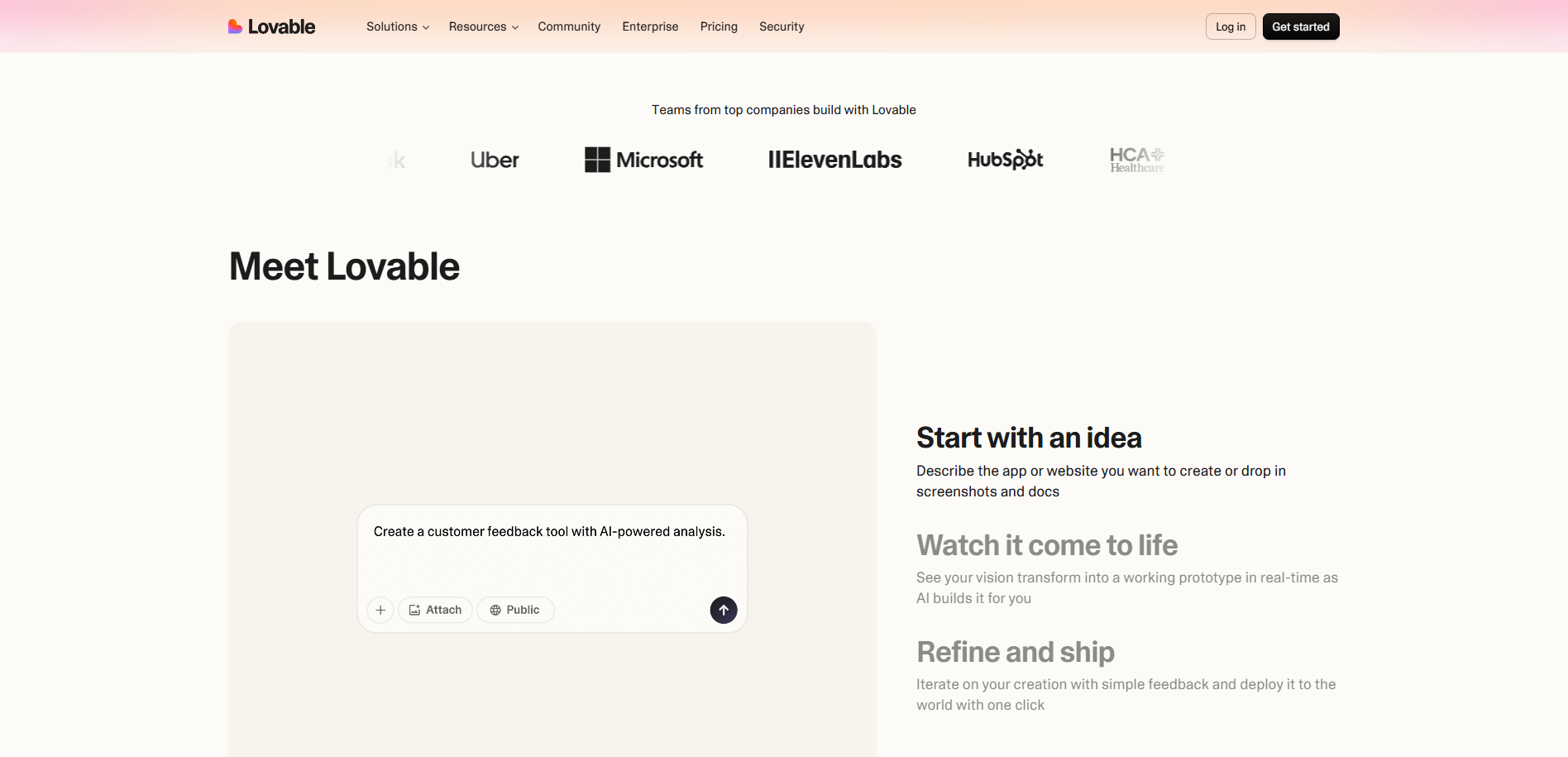
Task: Select the 'Start with an idea' step
Action: pyautogui.click(x=1029, y=438)
